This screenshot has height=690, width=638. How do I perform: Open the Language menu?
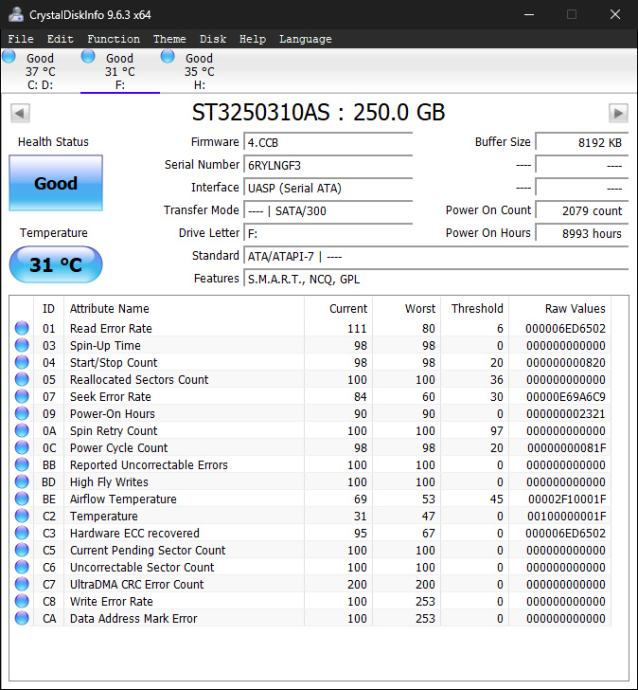(x=305, y=39)
